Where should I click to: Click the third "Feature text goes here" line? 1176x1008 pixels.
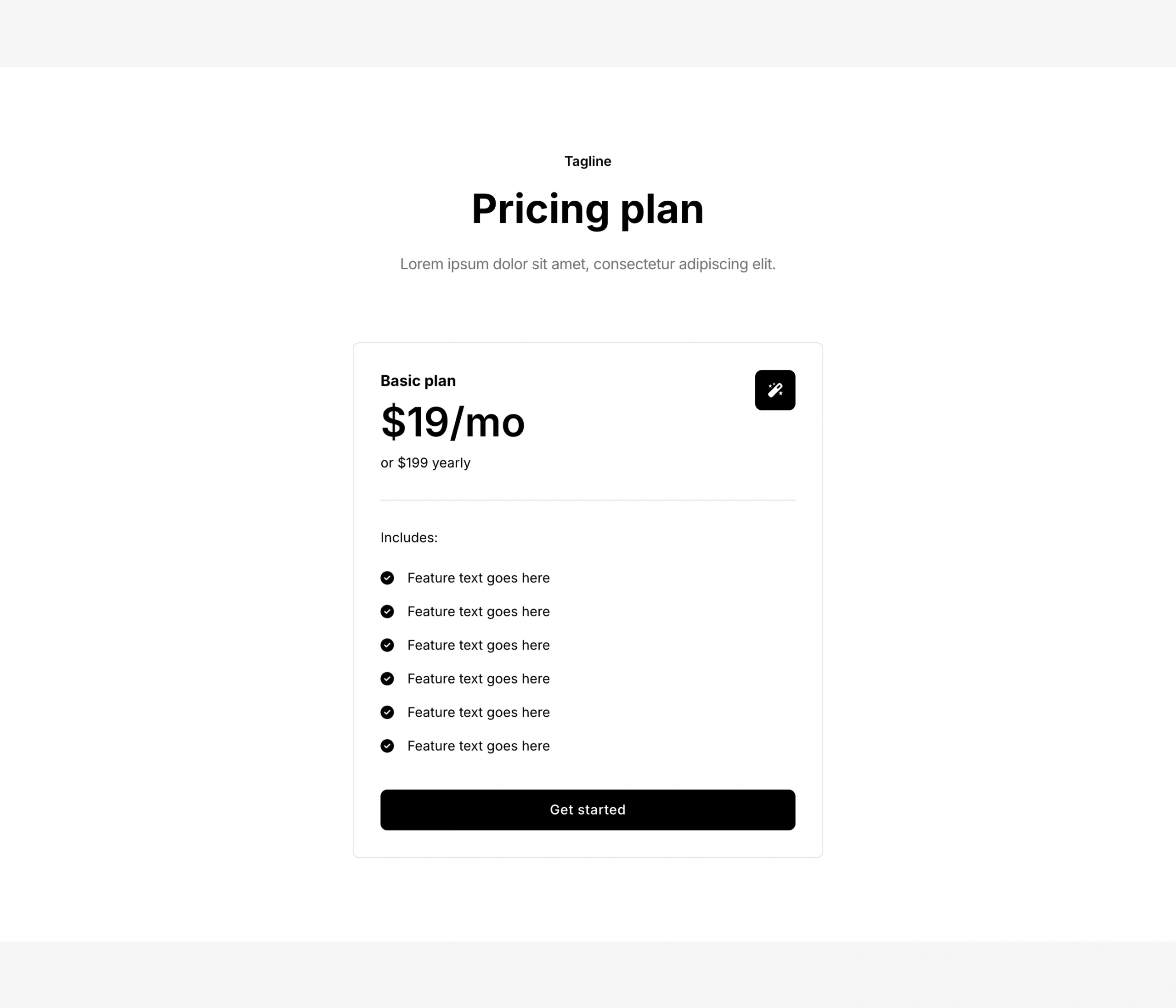[x=479, y=645]
